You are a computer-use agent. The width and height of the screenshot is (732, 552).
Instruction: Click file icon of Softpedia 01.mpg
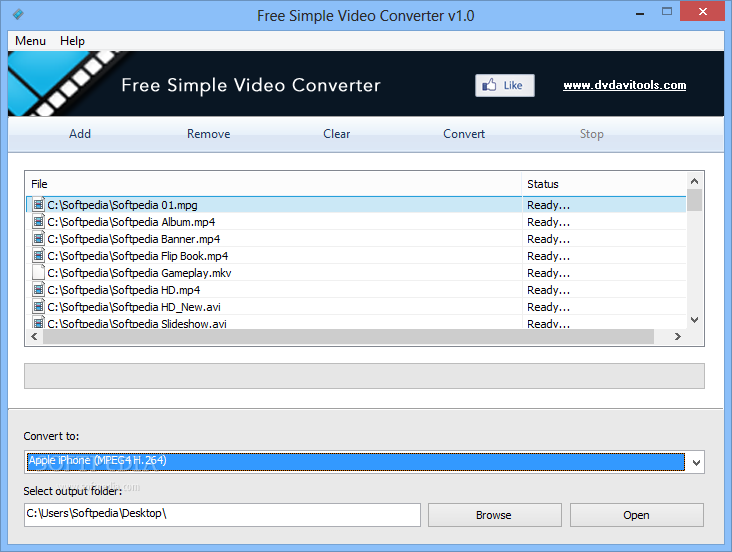click(39, 205)
